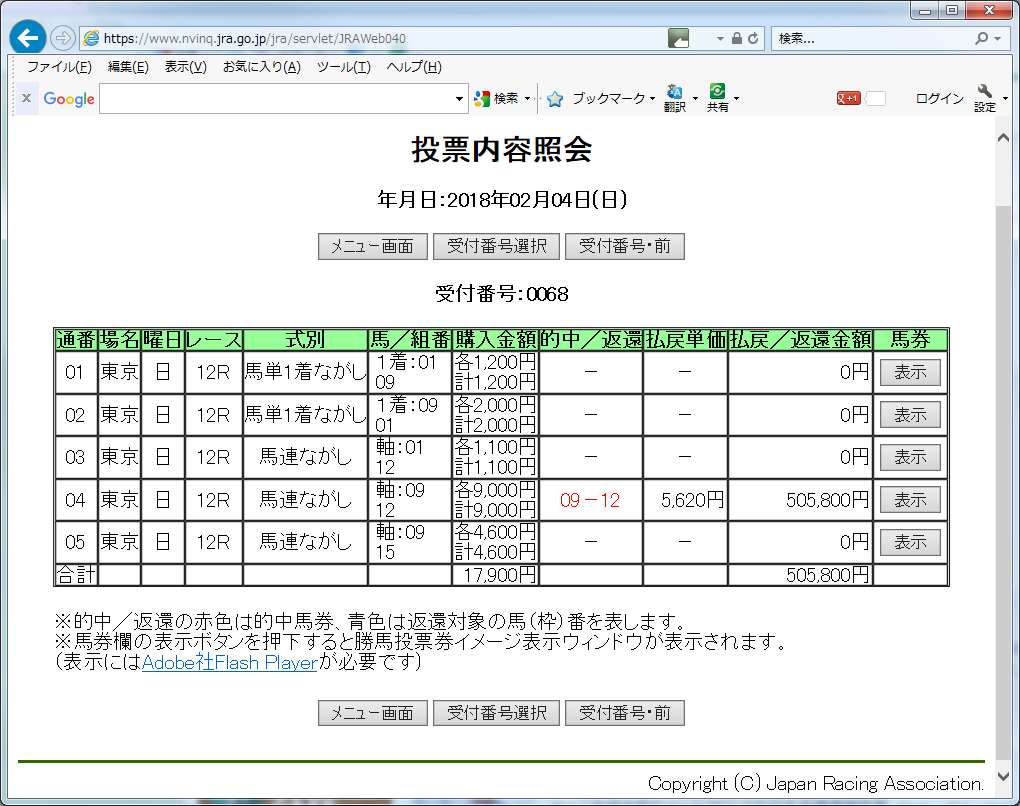Click the 共有 share icon
This screenshot has height=806, width=1020.
718,98
